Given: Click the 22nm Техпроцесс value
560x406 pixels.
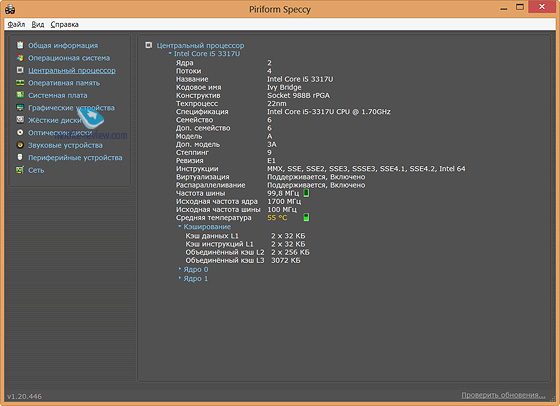Looking at the screenshot, I should point(277,104).
